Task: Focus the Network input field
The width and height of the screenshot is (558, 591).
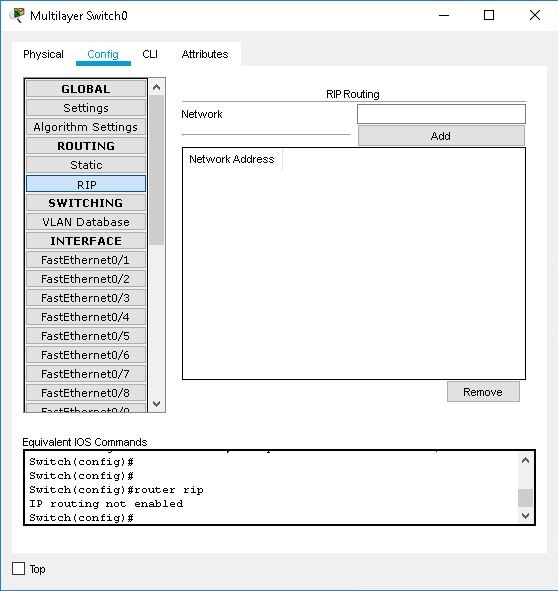Action: pyautogui.click(x=441, y=114)
